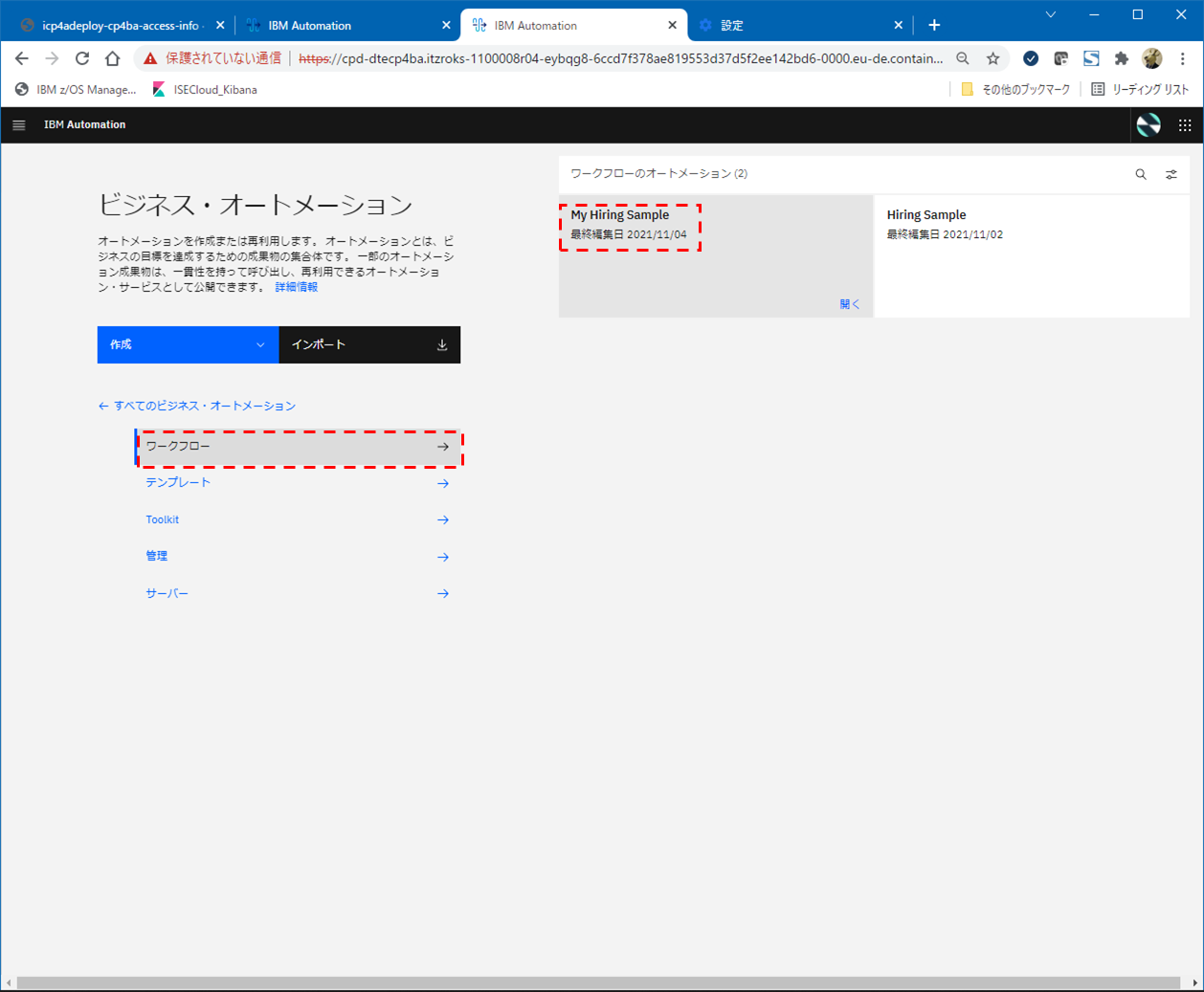Click the URL address bar
This screenshot has height=992, width=1204.
[622, 58]
